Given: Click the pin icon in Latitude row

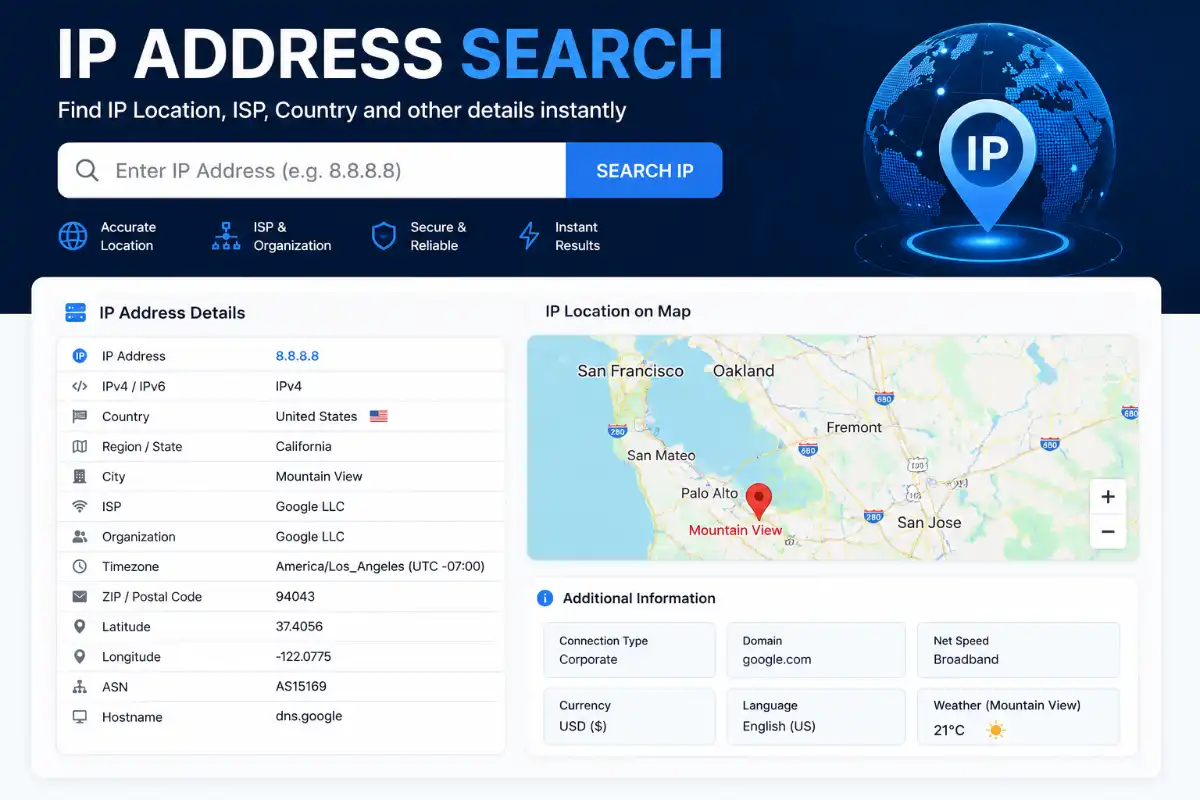Looking at the screenshot, I should pyautogui.click(x=80, y=626).
